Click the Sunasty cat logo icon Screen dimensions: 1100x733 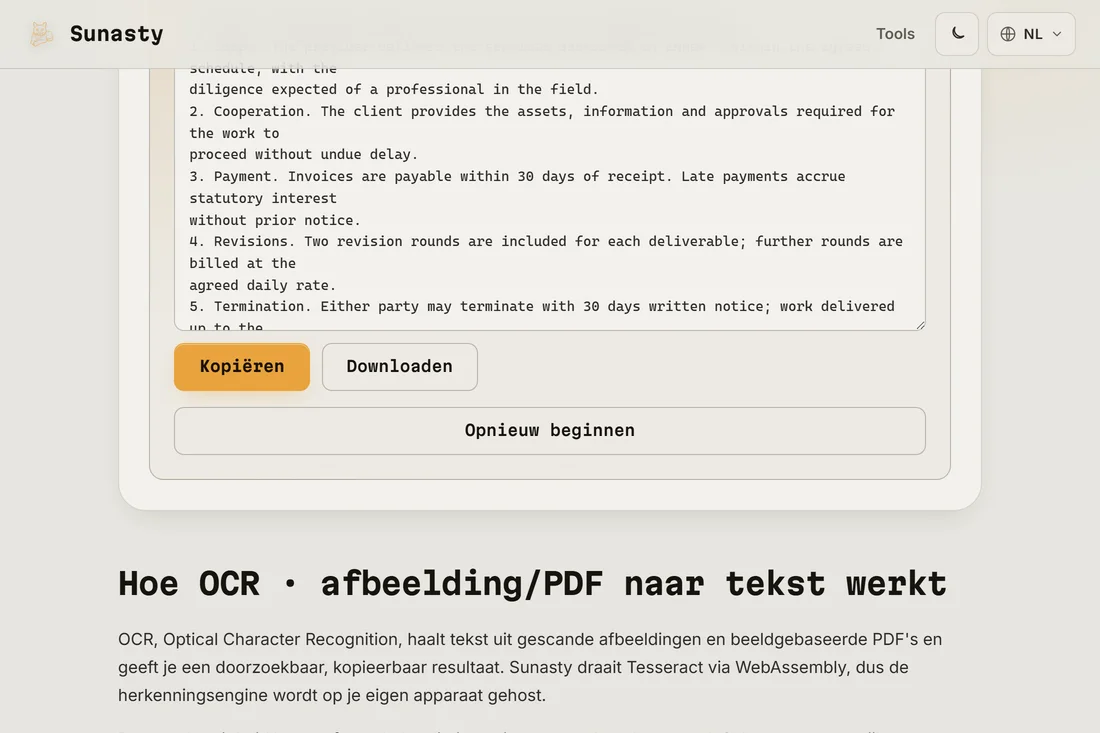41,34
